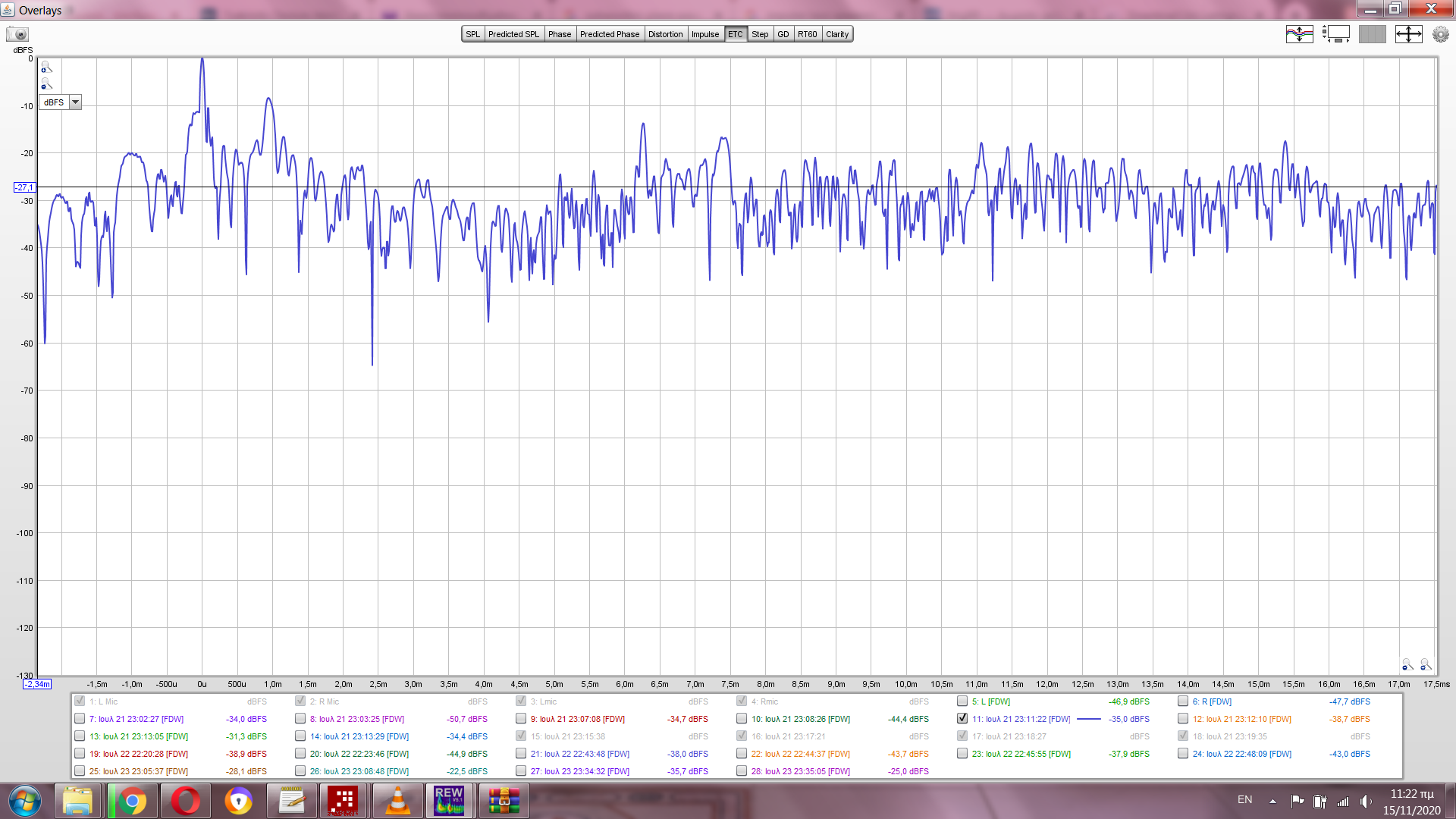Click the -27,1 cursor level readout box
Viewport: 1456px width, 819px height.
[x=24, y=187]
